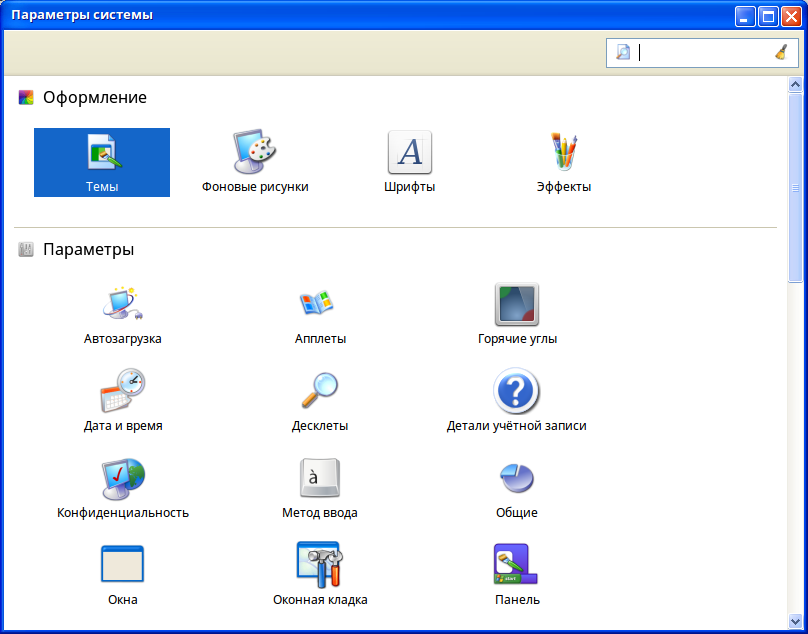Screen dimensions: 808x634
Task: Open Конфиденциальность privacy settings
Action: 123,489
